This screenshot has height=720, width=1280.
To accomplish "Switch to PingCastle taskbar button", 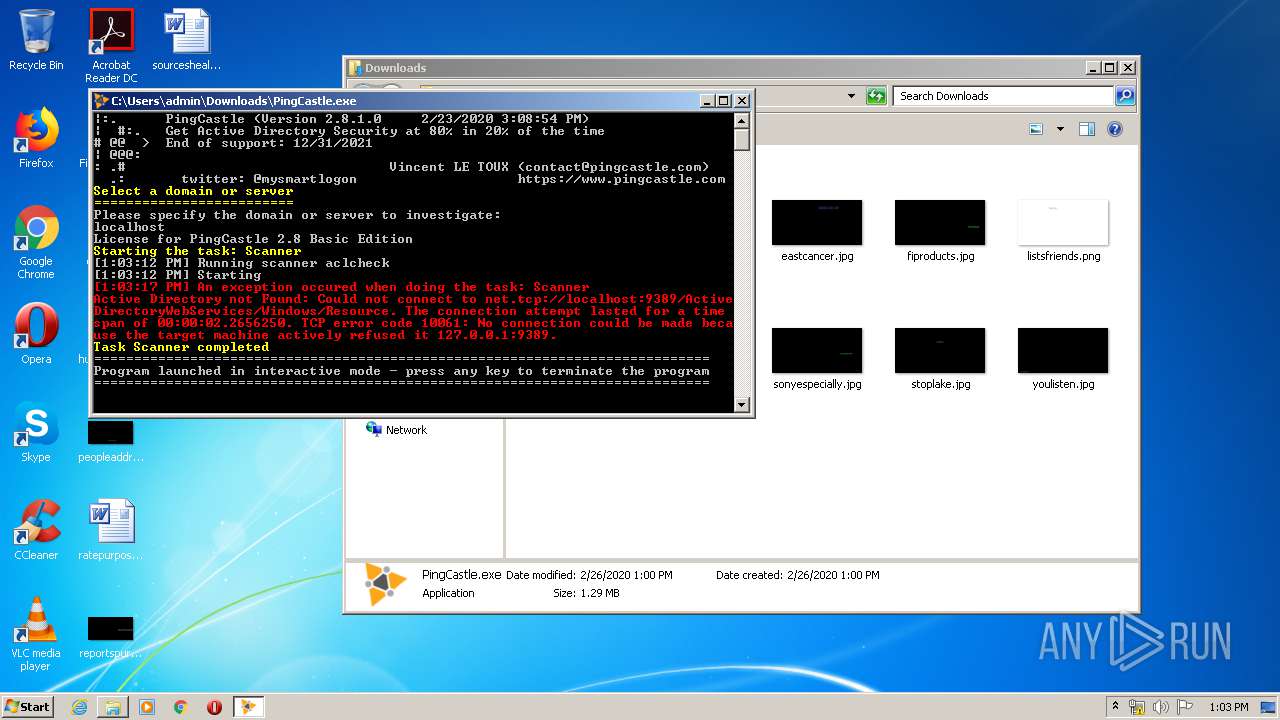I will pos(249,707).
